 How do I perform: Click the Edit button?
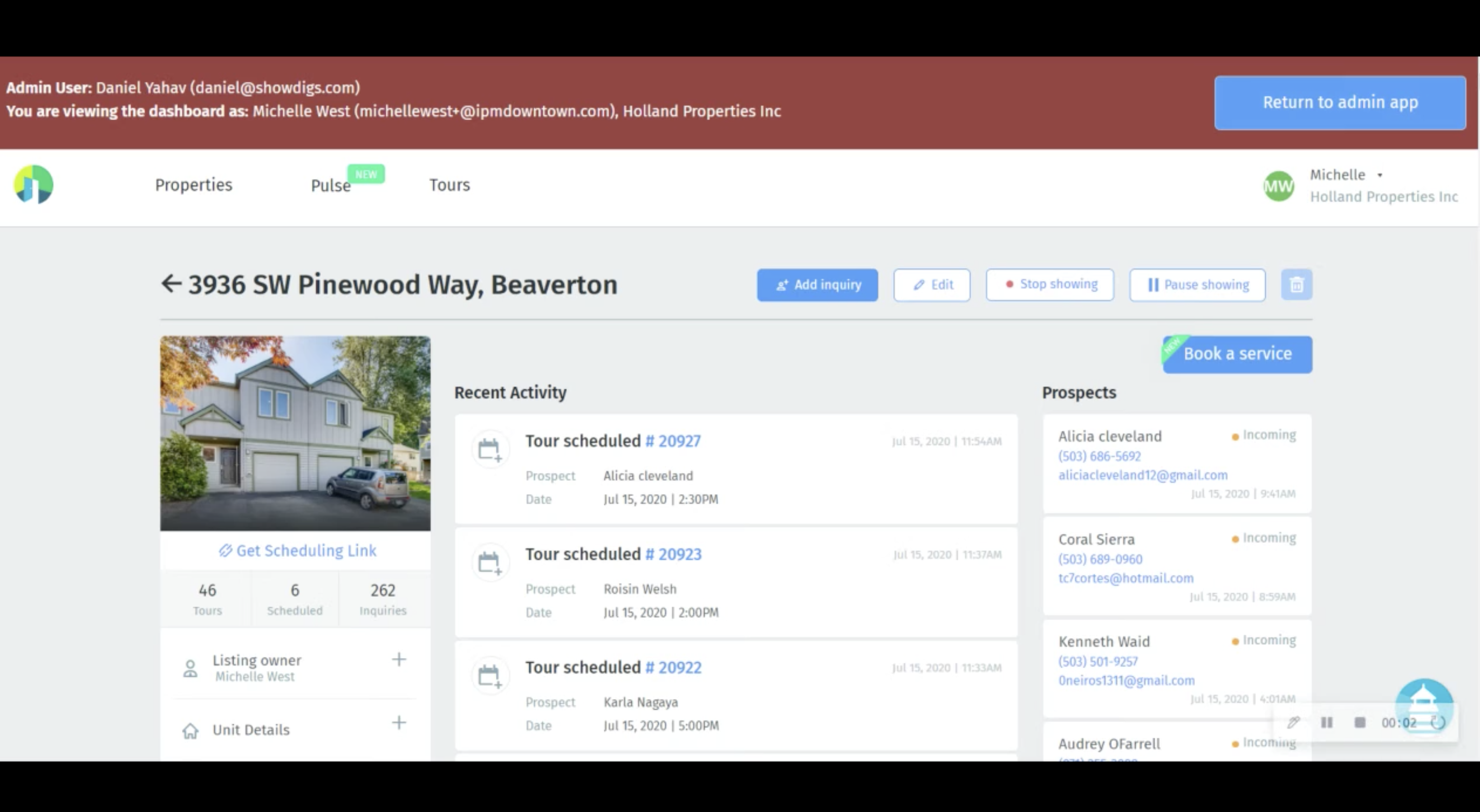click(x=931, y=285)
